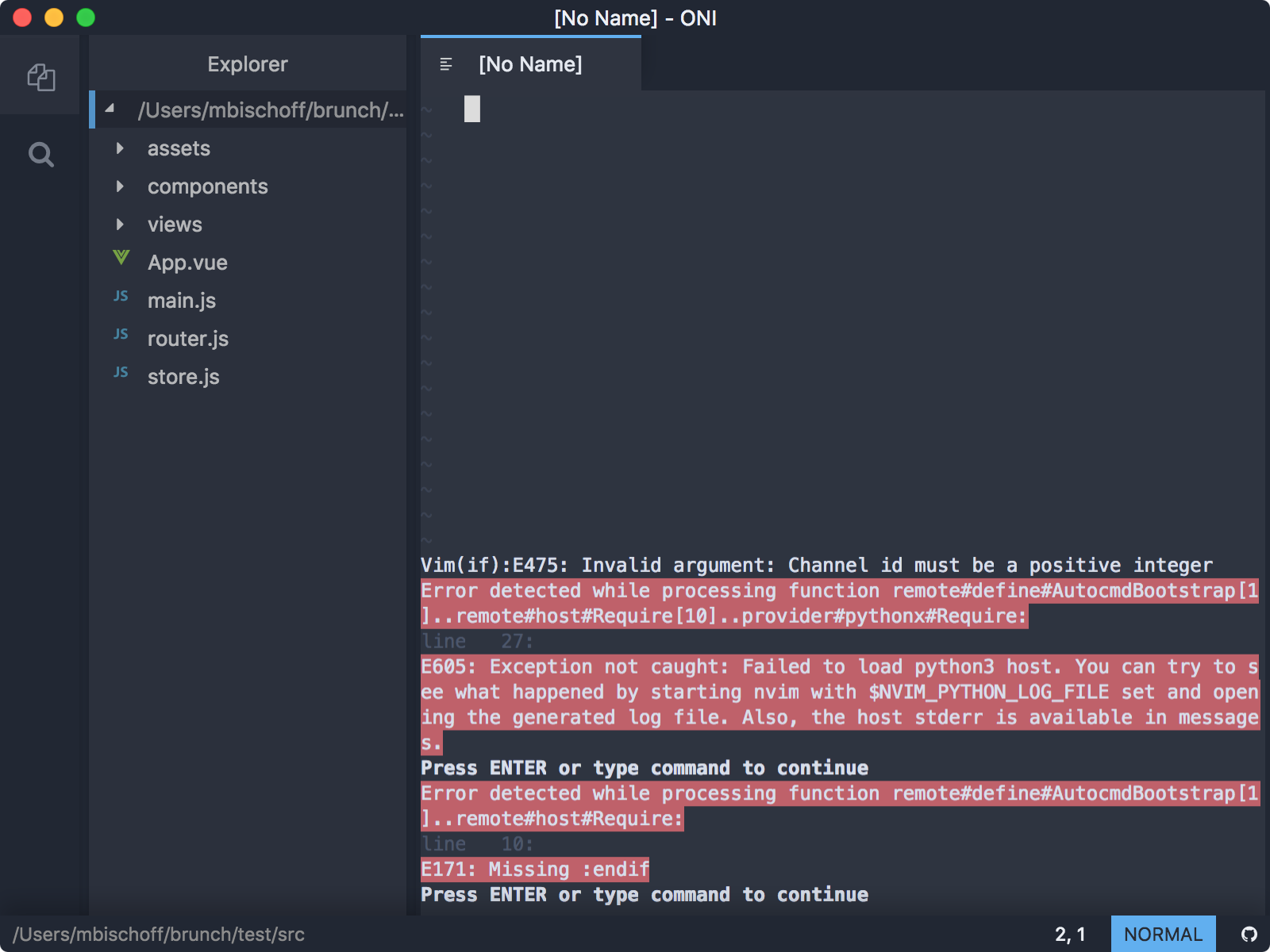Viewport: 1270px width, 952px height.
Task: Click the E475 Invalid argument message line
Action: 817,565
